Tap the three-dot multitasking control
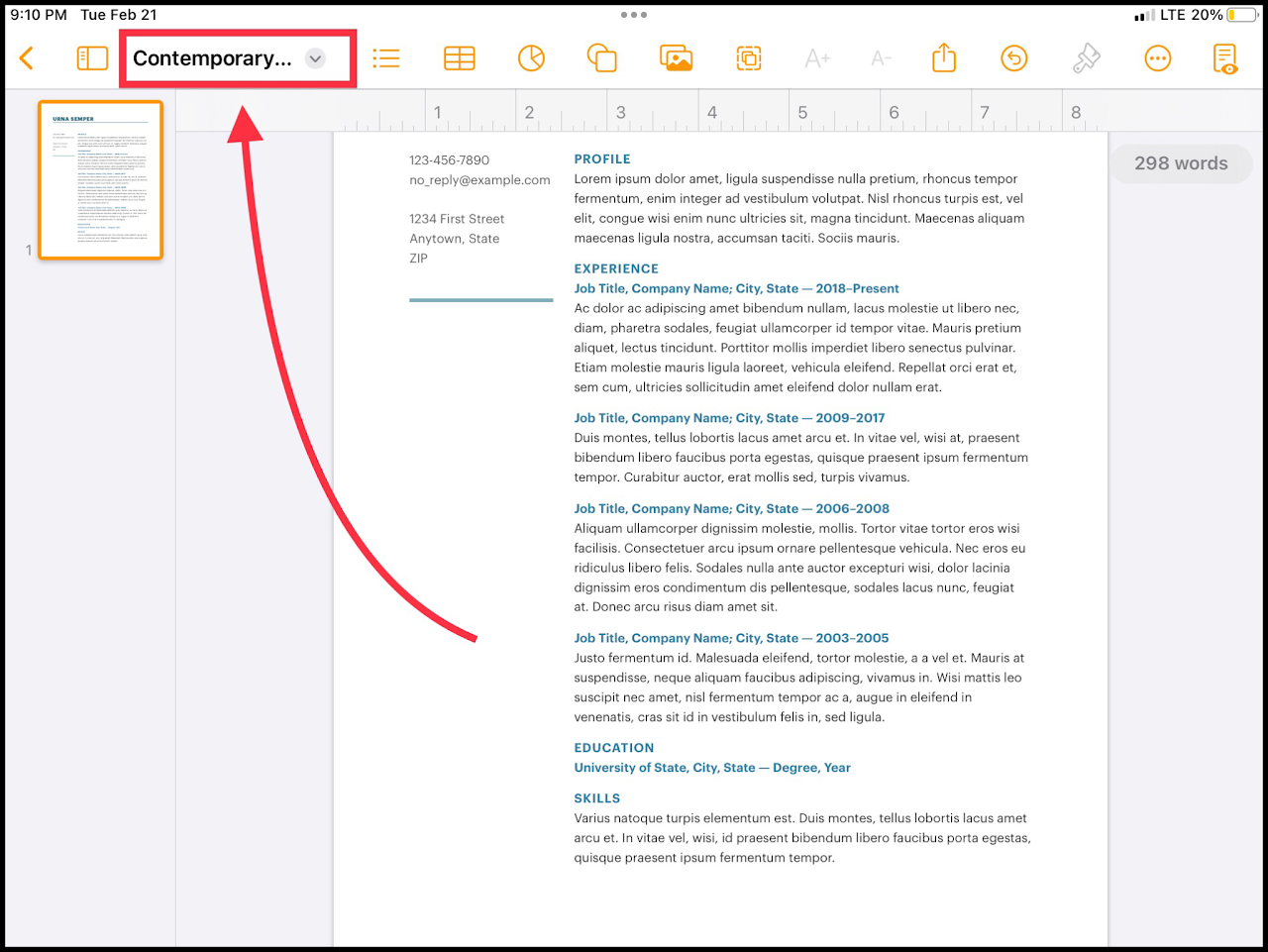The width and height of the screenshot is (1268, 952). coord(634,15)
